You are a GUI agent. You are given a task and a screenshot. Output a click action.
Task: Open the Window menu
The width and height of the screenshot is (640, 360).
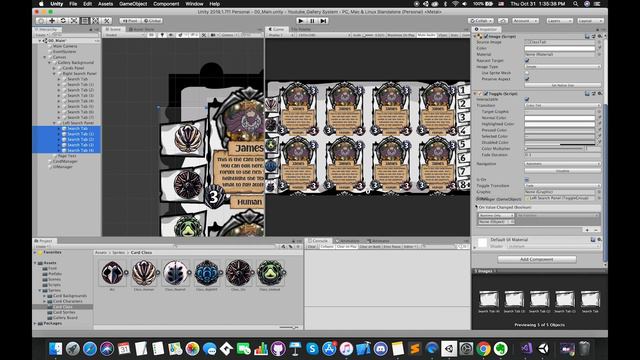(194, 4)
